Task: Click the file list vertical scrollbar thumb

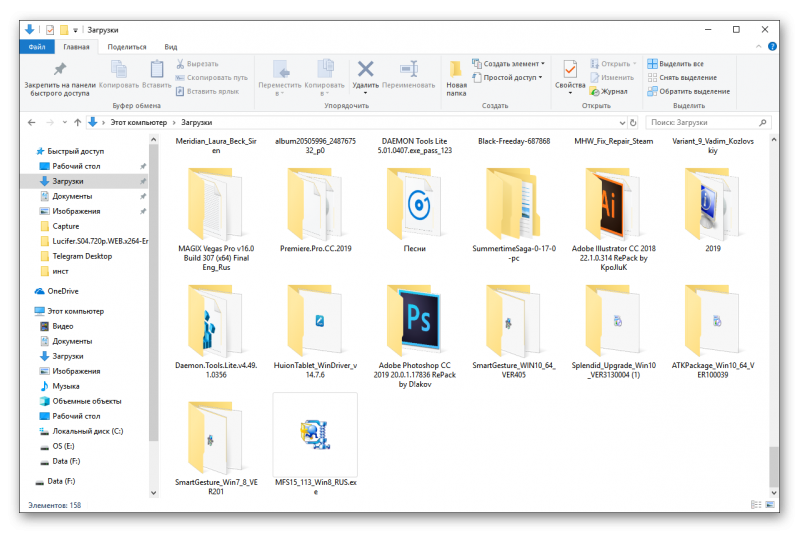Action: click(773, 466)
